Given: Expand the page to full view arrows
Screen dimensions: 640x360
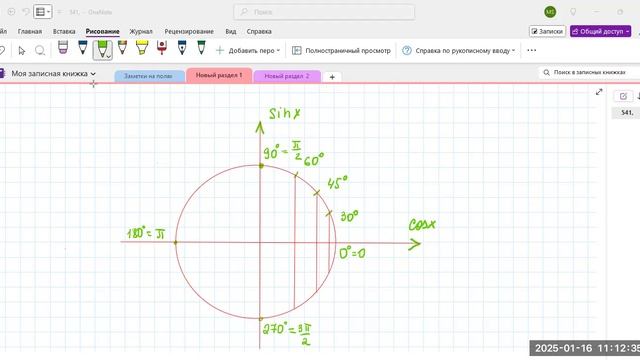Looking at the screenshot, I should (x=599, y=92).
